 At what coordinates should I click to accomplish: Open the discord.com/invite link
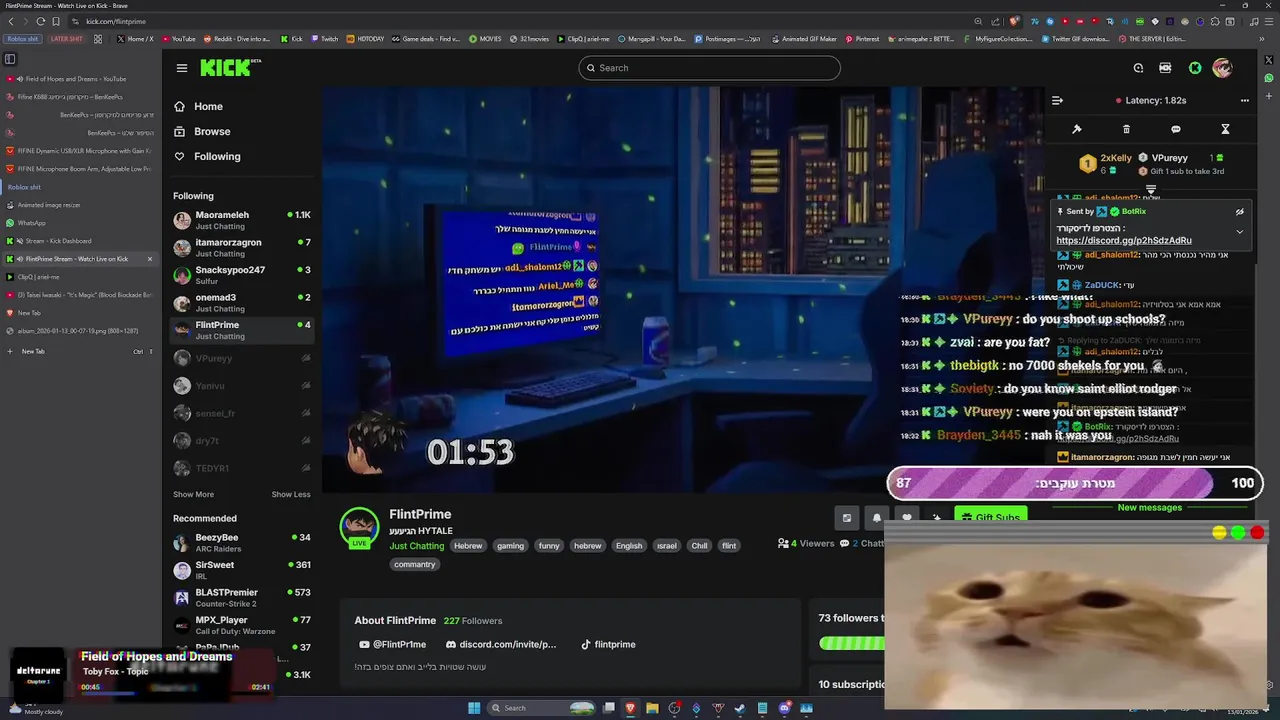click(x=501, y=645)
